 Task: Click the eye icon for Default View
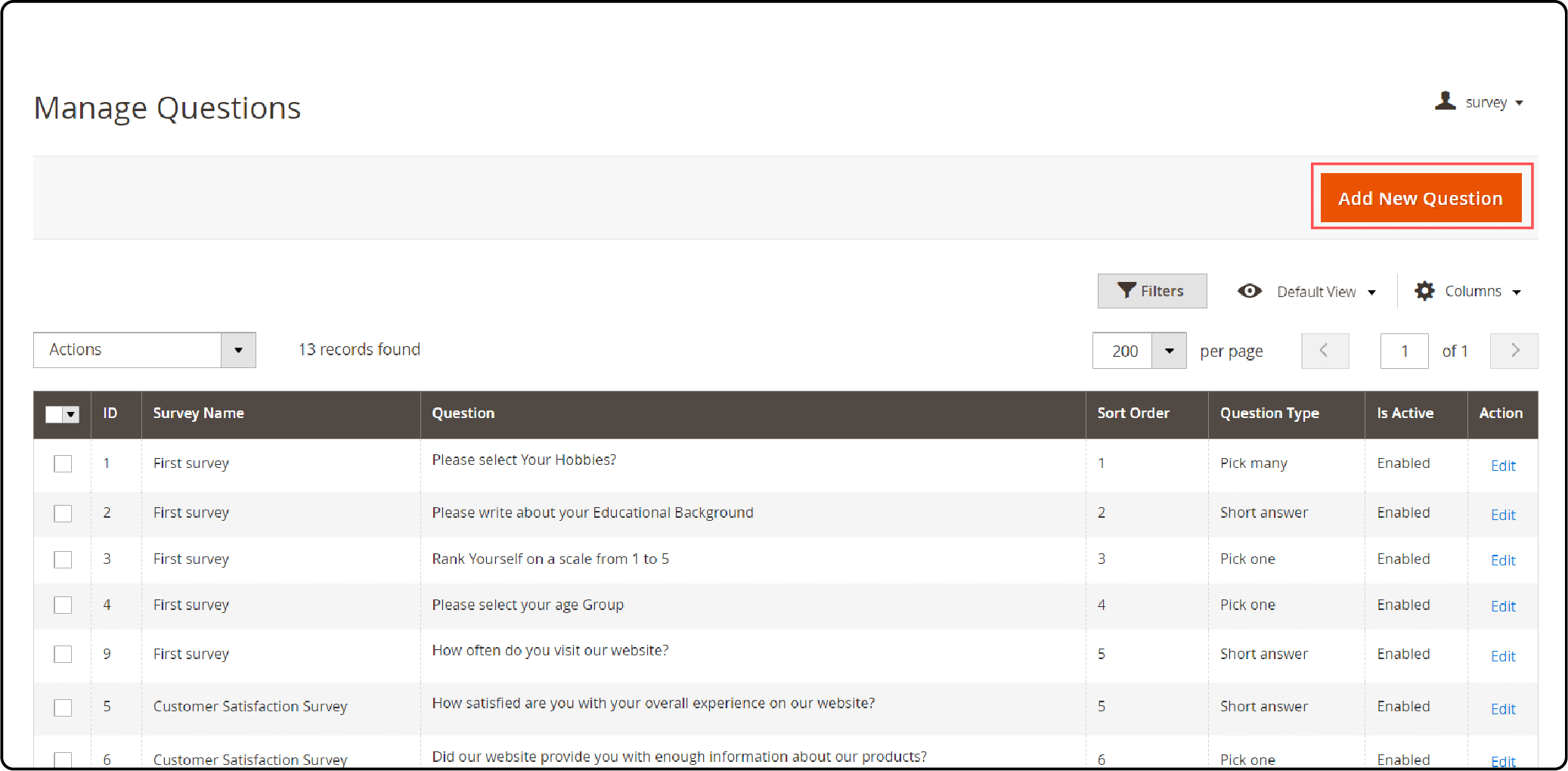[x=1250, y=291]
